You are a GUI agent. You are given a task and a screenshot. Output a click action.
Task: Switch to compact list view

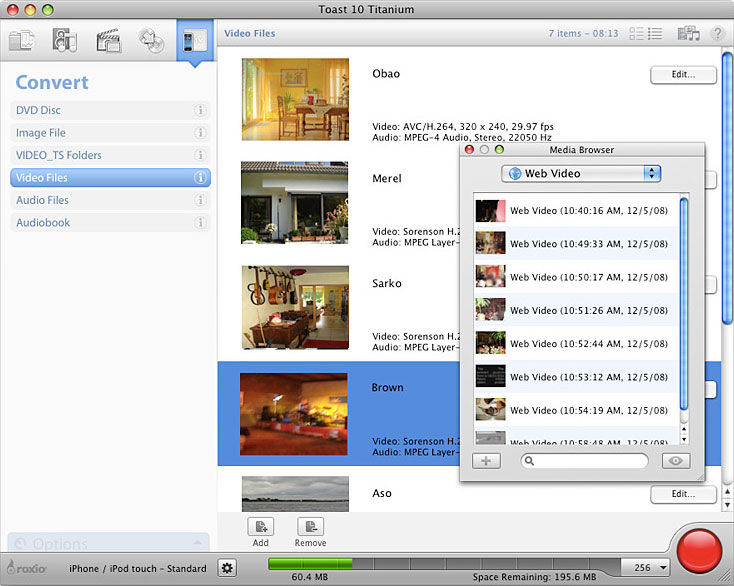click(656, 34)
